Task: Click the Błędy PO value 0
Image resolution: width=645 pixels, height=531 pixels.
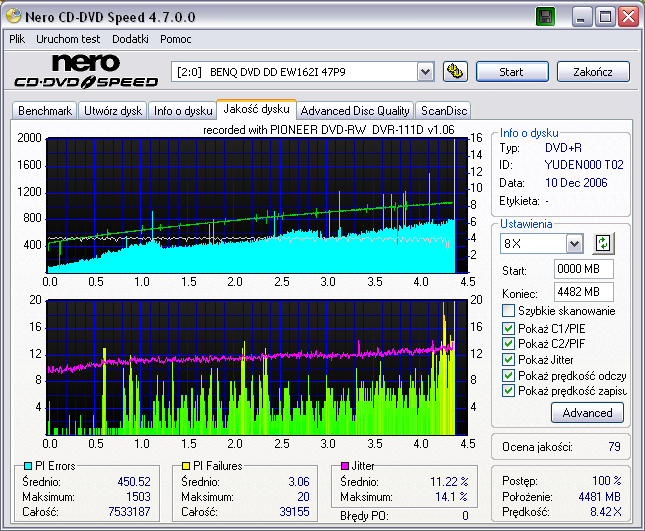Action: coord(465,515)
